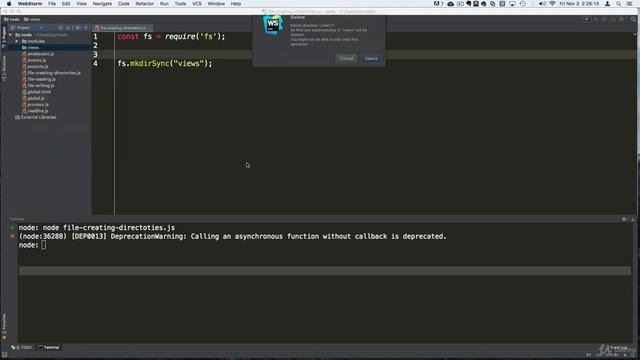Click the collapse-all icon in Project panel

click(x=68, y=28)
